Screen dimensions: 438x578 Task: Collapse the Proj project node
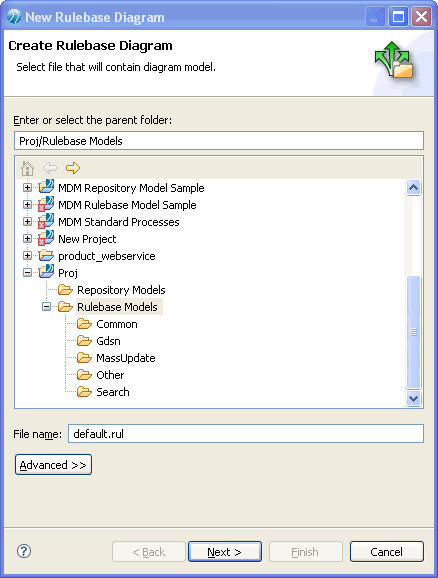27,273
